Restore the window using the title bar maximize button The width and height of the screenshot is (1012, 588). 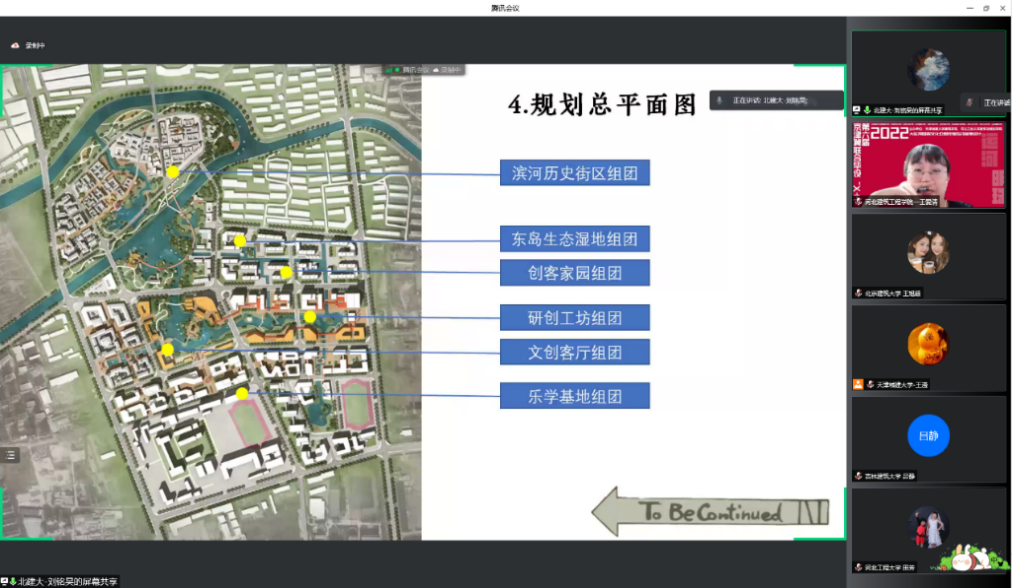tap(985, 8)
